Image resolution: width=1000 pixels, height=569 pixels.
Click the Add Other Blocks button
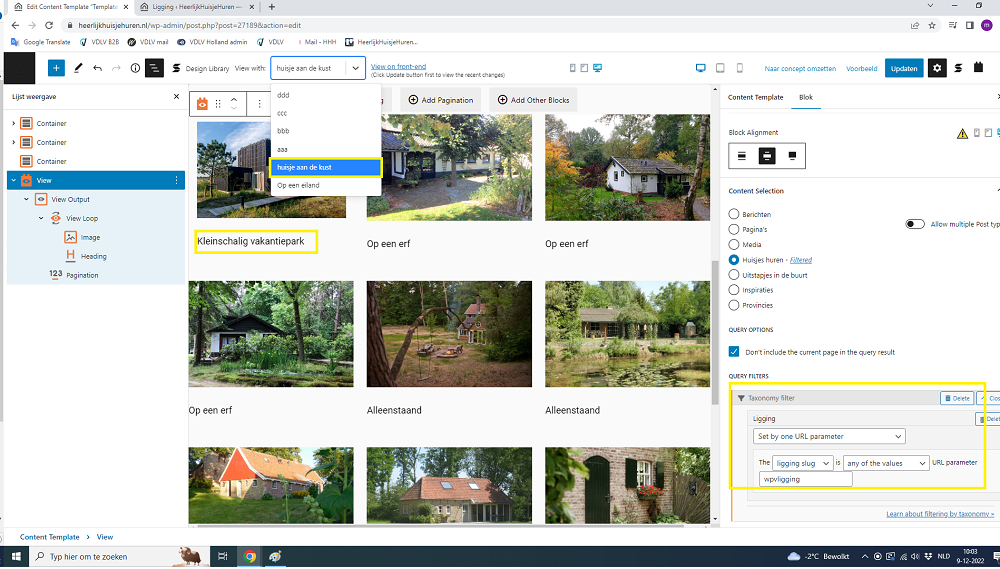[533, 100]
